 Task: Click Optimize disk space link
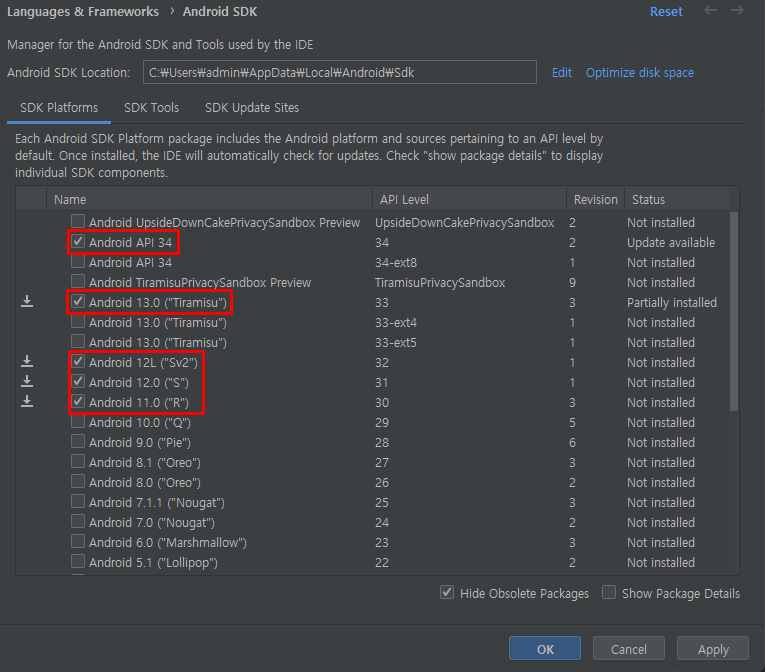pos(640,73)
